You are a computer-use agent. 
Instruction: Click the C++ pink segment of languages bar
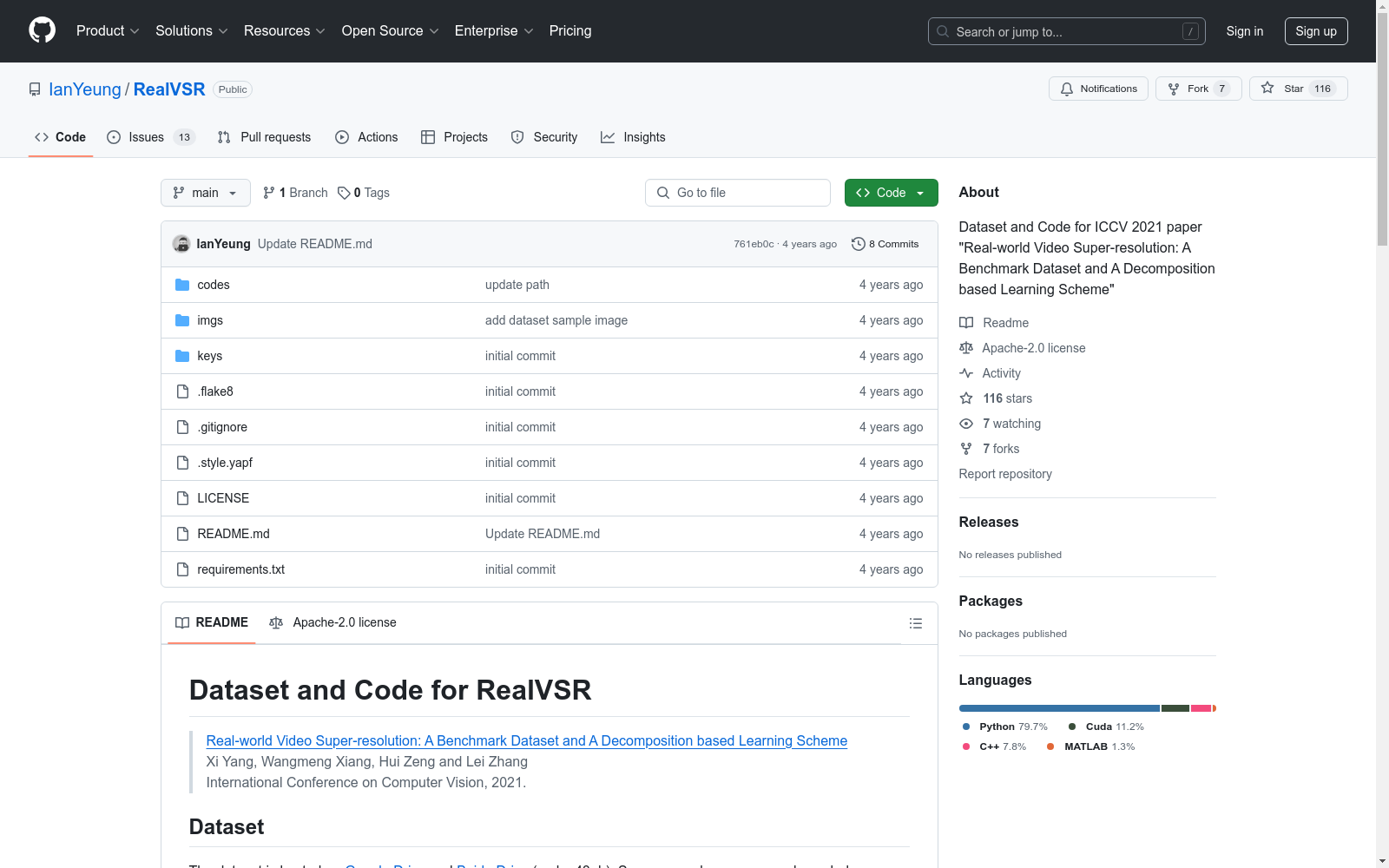coord(1201,708)
